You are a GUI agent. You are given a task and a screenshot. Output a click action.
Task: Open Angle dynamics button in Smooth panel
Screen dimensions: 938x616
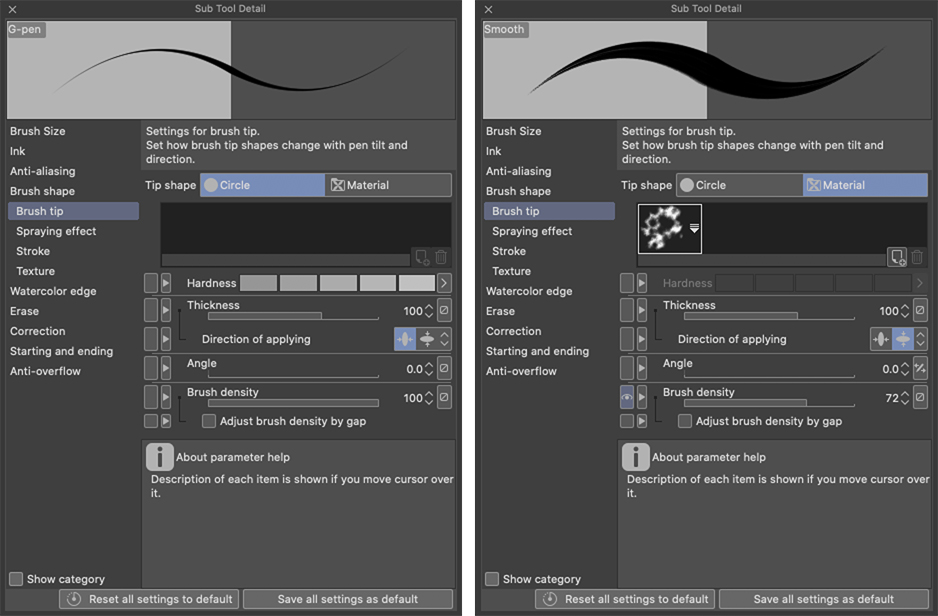921,369
